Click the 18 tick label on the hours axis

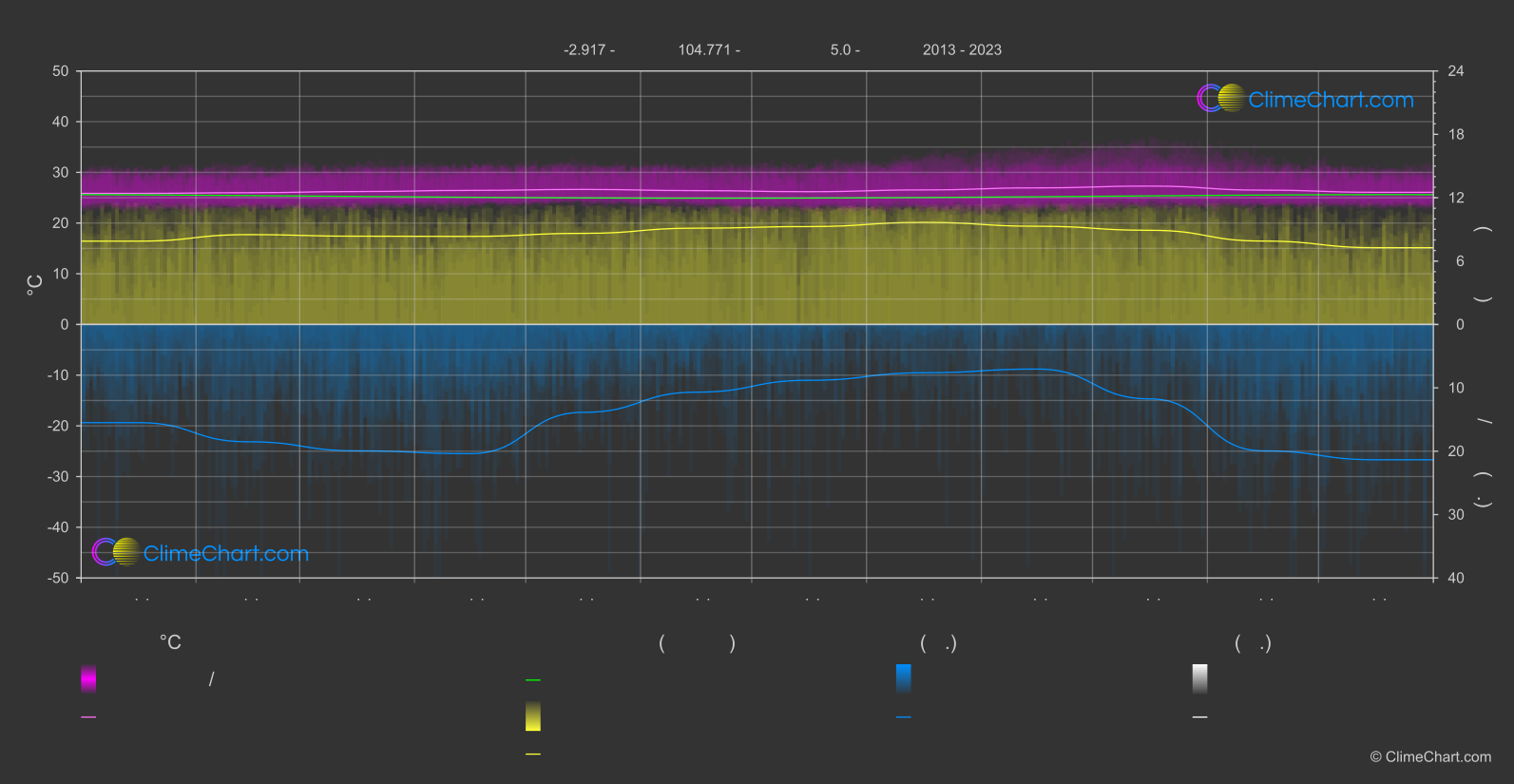[1456, 135]
